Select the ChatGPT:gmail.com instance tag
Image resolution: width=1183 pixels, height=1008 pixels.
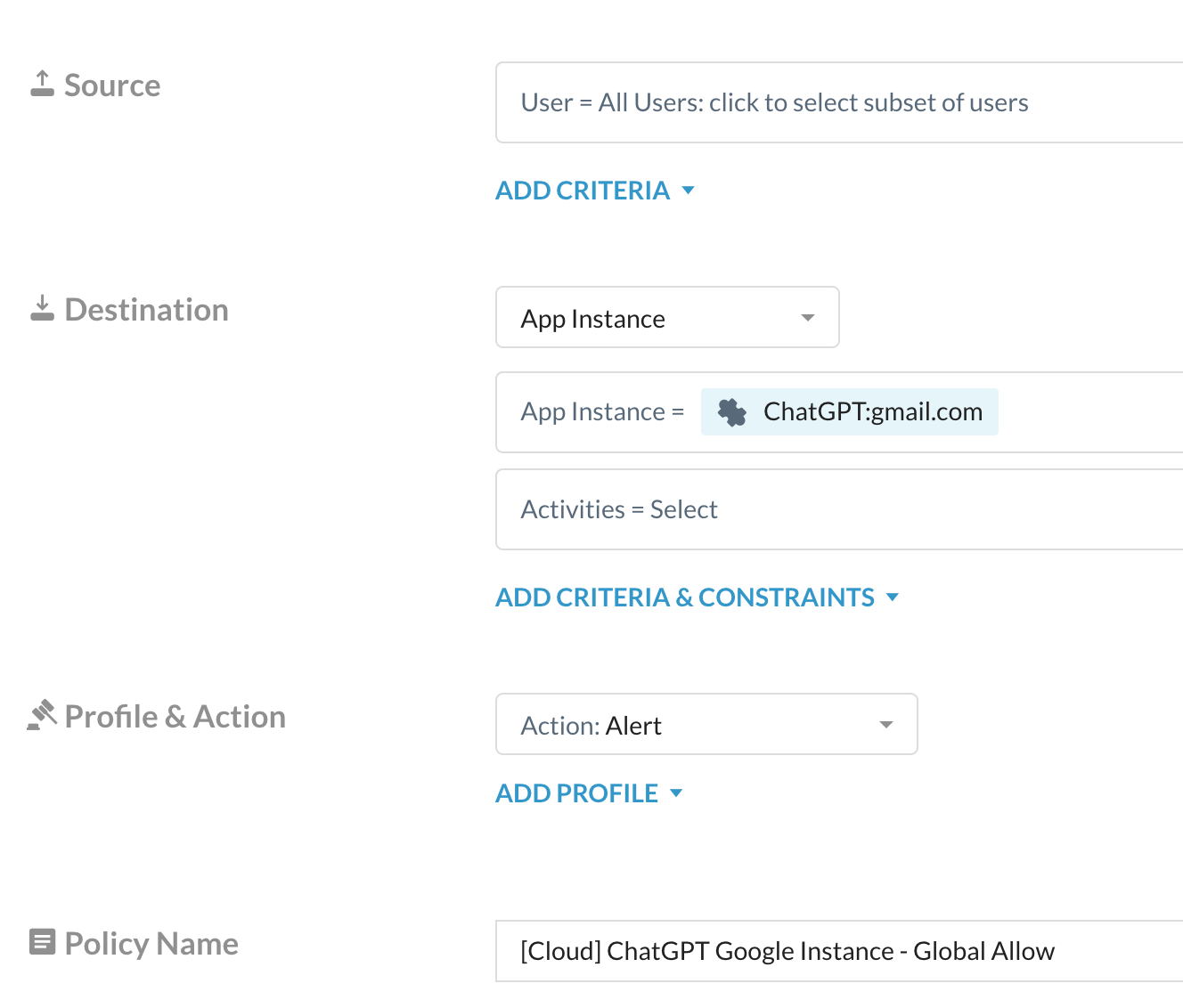coord(849,412)
